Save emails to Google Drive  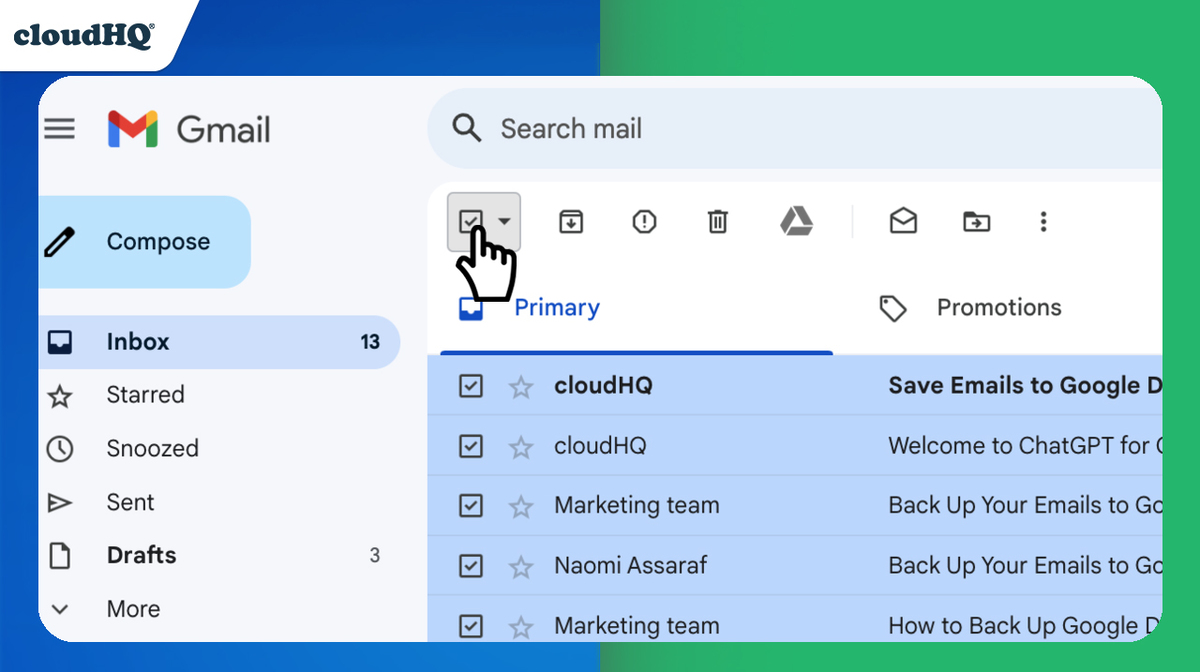[x=798, y=222]
